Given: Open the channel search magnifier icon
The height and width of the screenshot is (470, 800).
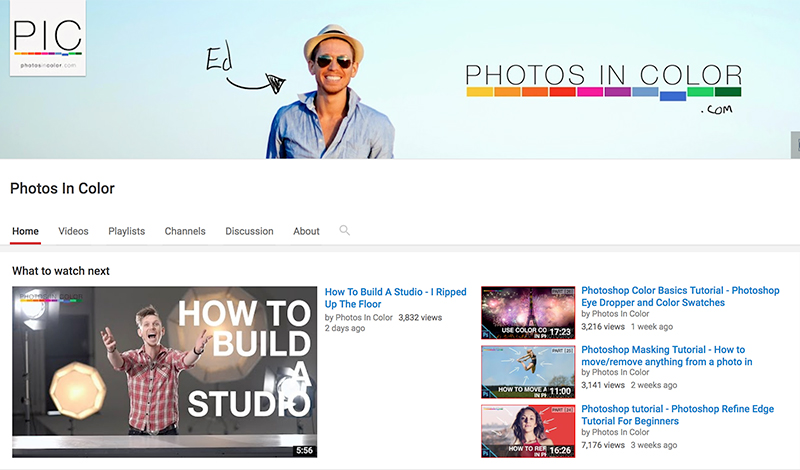Looking at the screenshot, I should pyautogui.click(x=344, y=230).
